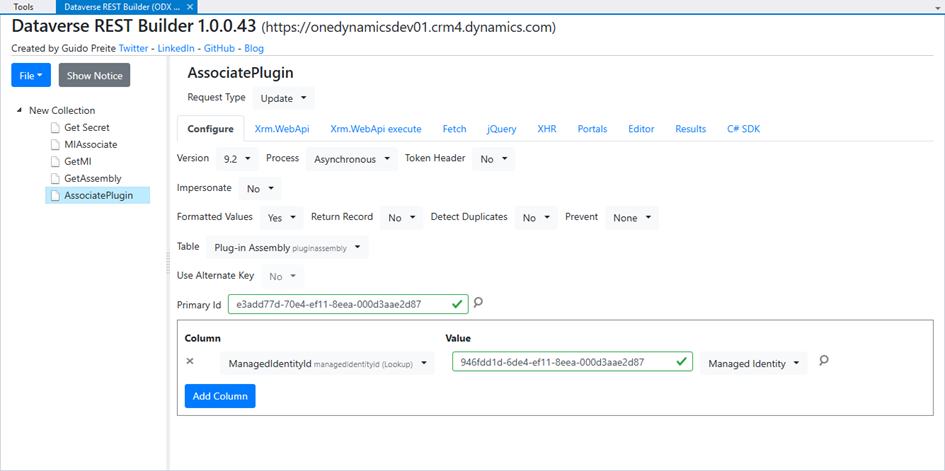Change the Version 9.2 dropdown
The height and width of the screenshot is (471, 945).
237,159
